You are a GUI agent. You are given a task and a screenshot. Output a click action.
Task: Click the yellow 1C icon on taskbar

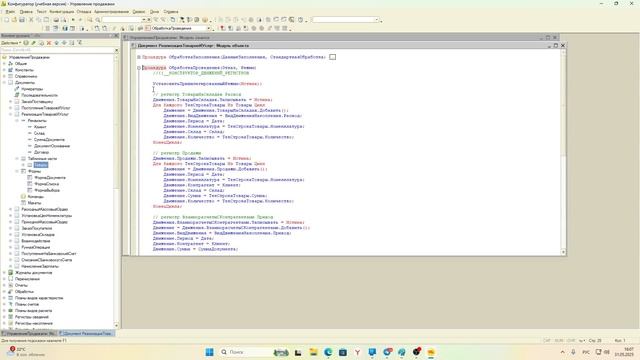(431, 352)
